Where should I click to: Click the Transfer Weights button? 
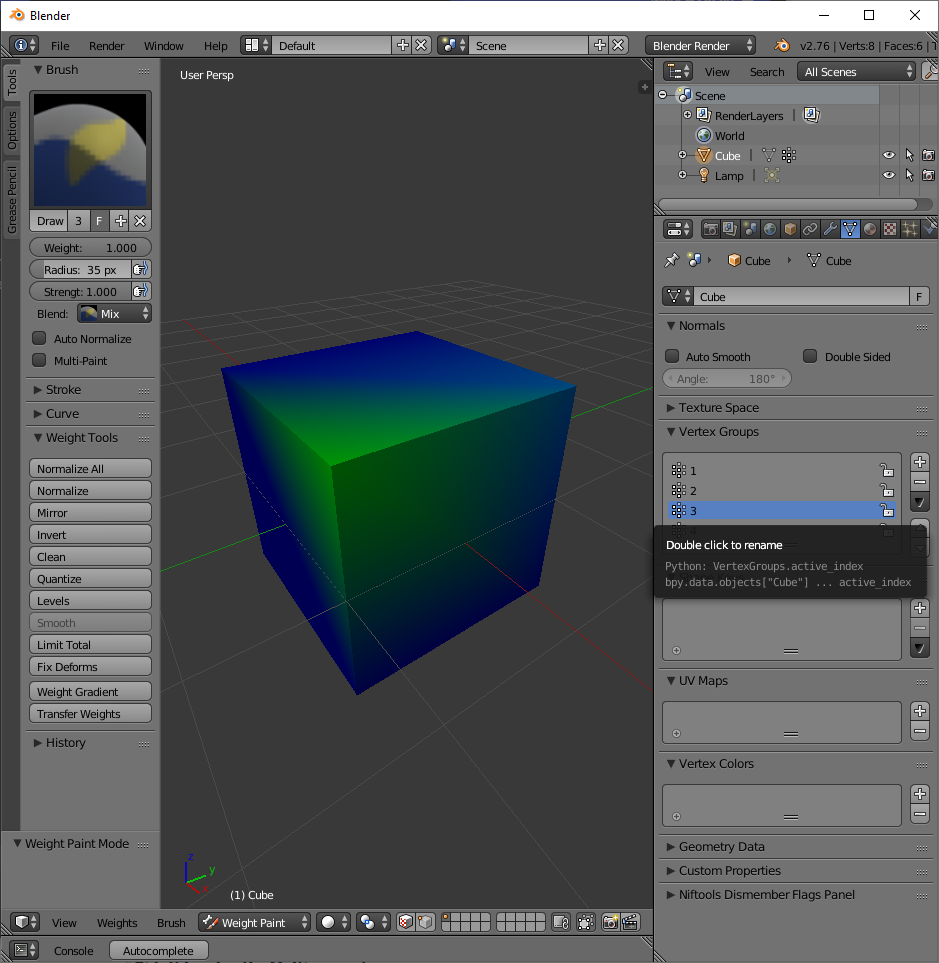point(90,714)
